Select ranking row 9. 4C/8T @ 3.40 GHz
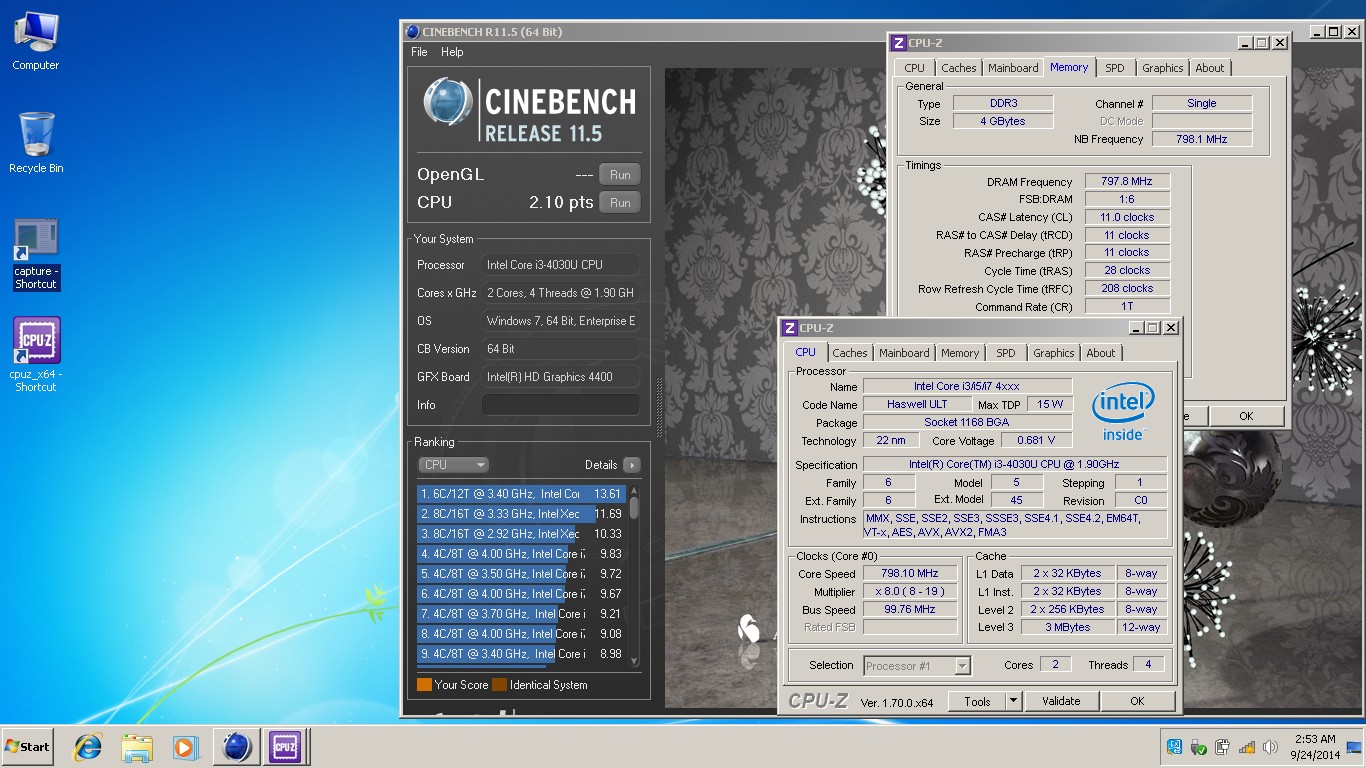This screenshot has width=1366, height=768. pos(520,654)
